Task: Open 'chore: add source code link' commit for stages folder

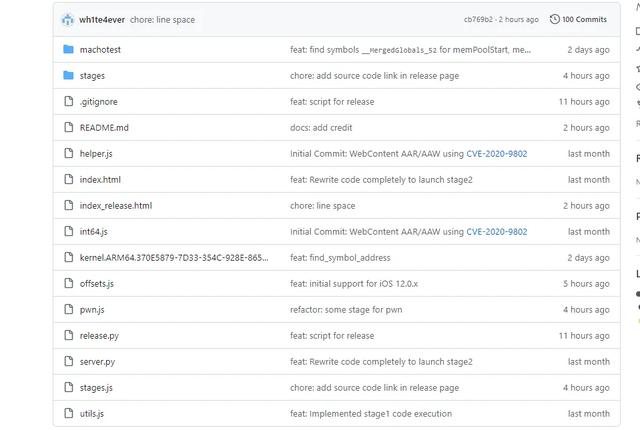Action: [374, 76]
